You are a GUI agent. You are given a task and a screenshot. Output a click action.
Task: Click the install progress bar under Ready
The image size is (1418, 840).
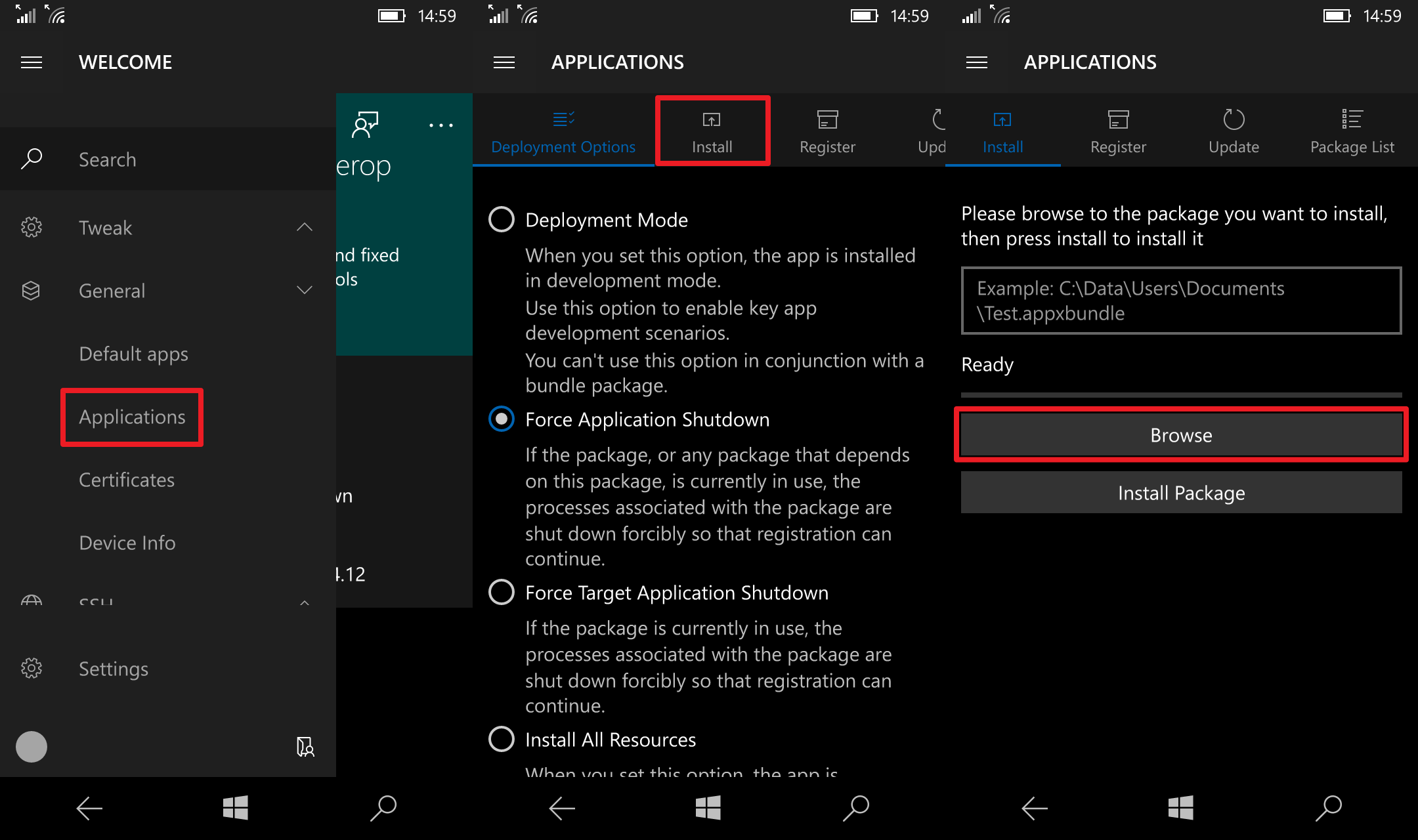1181,394
